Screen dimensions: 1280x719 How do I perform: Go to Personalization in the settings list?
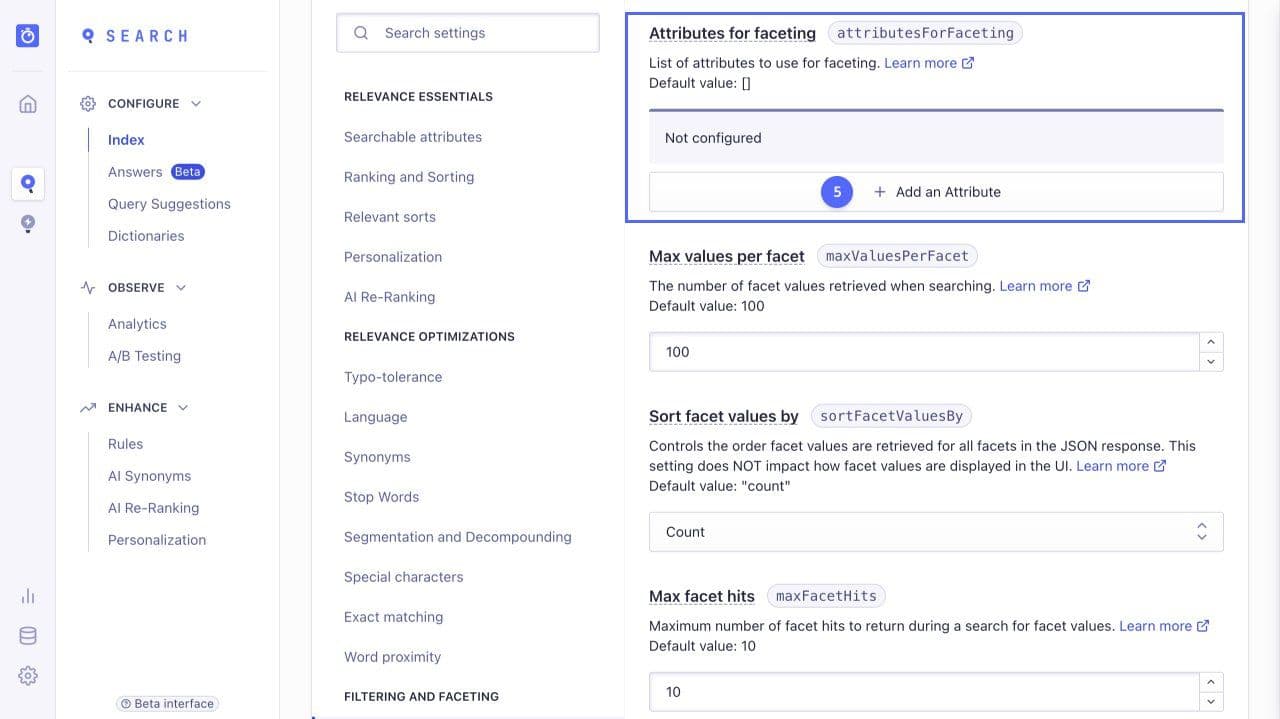point(393,257)
